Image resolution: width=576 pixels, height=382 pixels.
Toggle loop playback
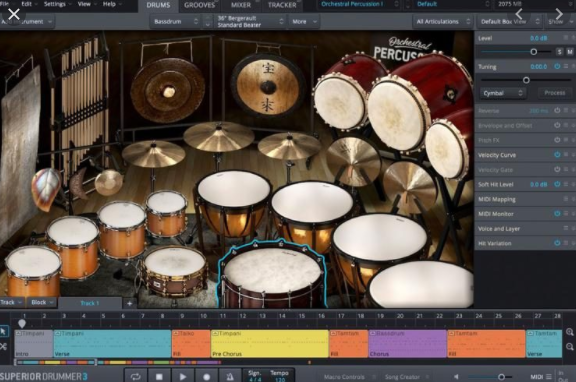[x=136, y=376]
